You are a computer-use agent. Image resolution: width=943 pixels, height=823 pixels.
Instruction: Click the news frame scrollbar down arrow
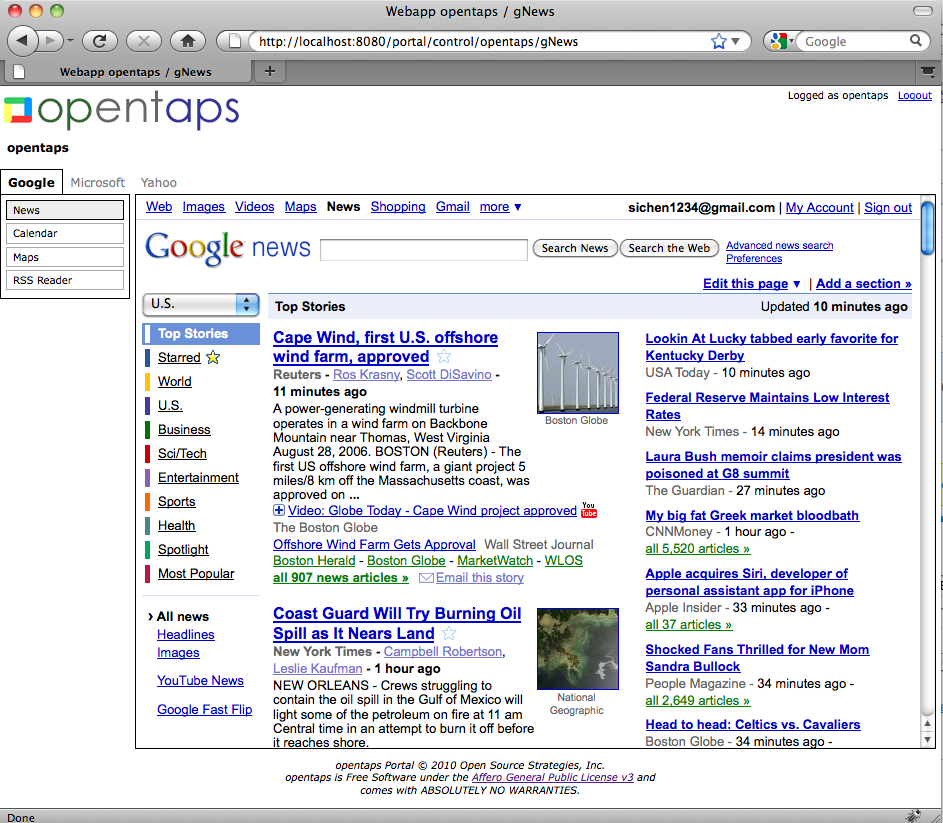coord(927,740)
